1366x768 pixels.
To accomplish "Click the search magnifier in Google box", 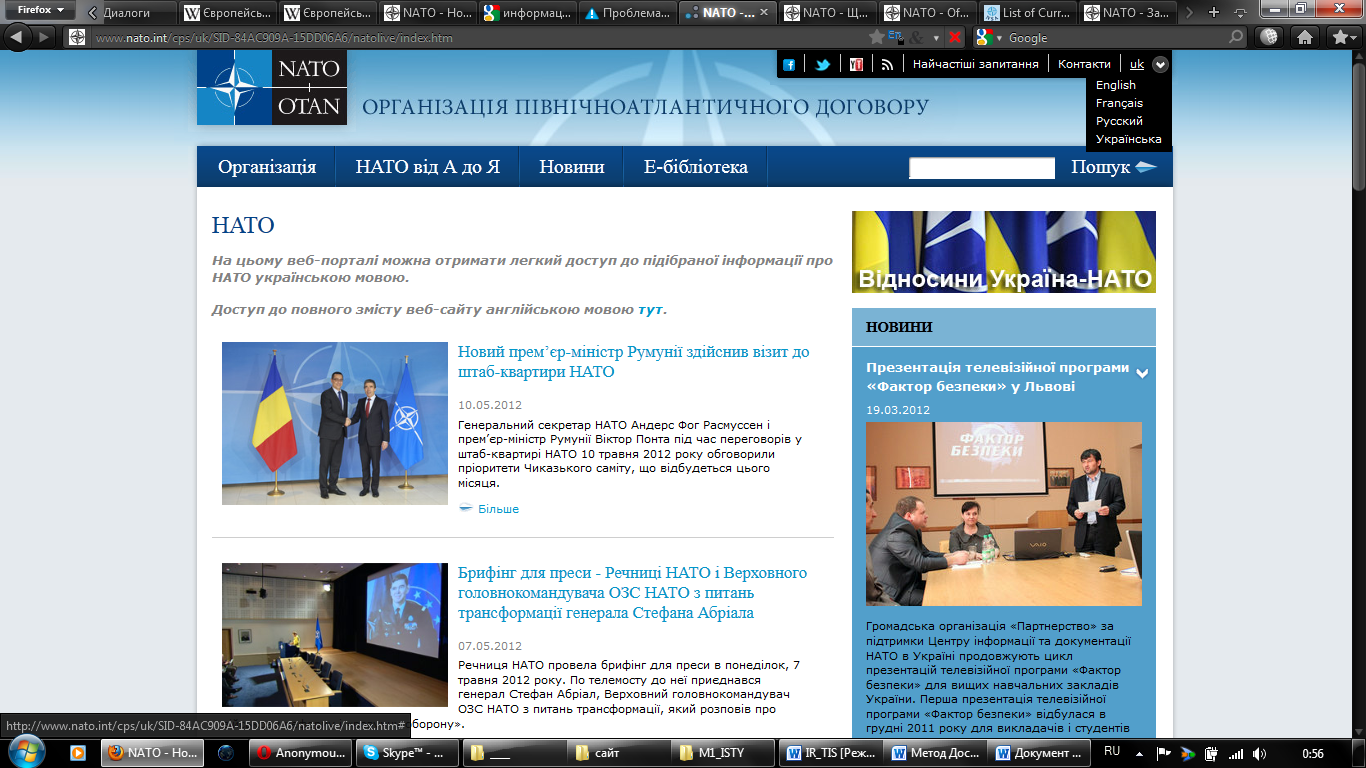I will [x=1236, y=37].
